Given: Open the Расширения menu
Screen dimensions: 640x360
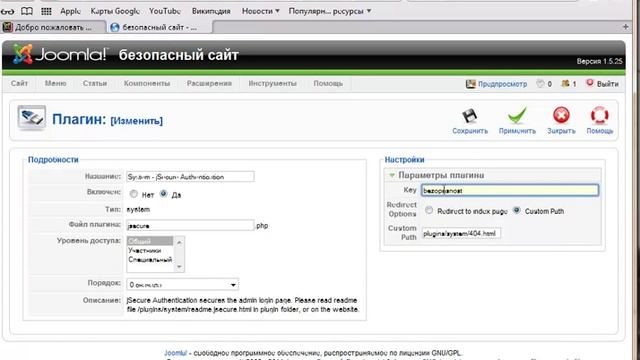Looking at the screenshot, I should click(209, 83).
